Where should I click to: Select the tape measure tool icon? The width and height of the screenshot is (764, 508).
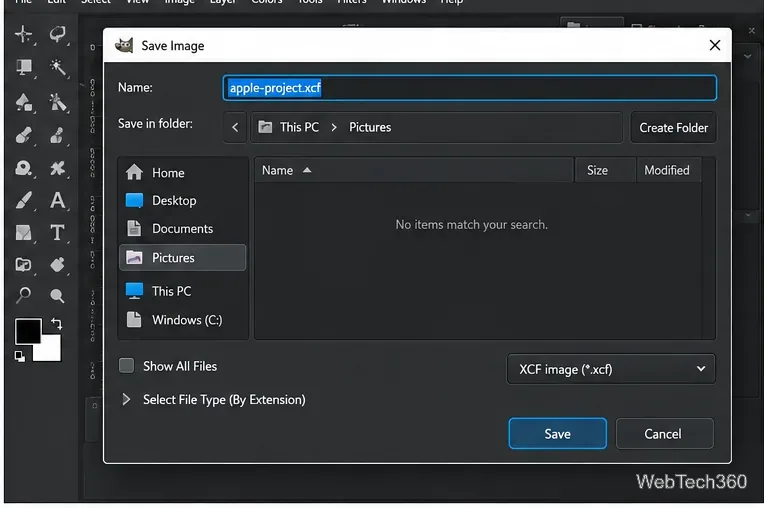[23, 168]
